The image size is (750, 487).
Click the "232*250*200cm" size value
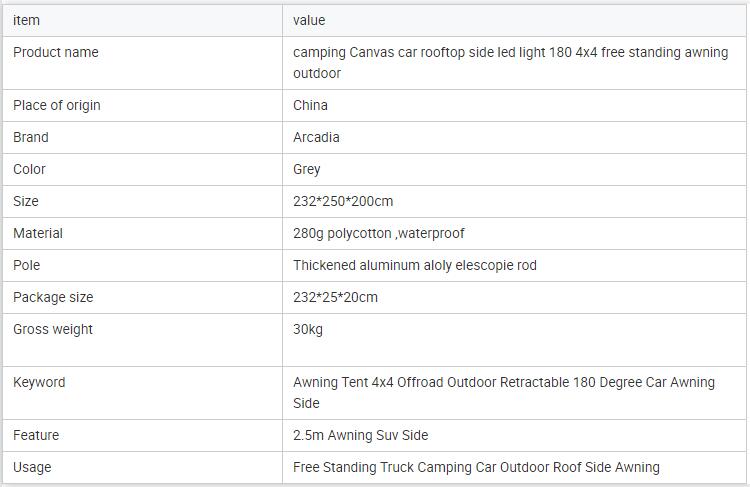pos(343,201)
